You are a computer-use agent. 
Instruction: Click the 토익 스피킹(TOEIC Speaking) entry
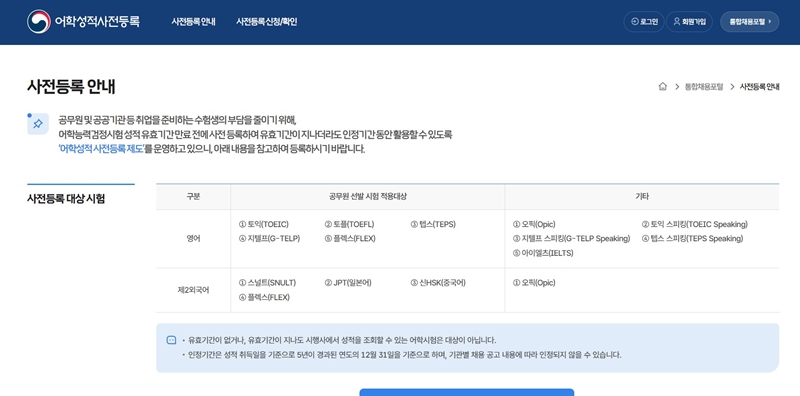click(695, 224)
